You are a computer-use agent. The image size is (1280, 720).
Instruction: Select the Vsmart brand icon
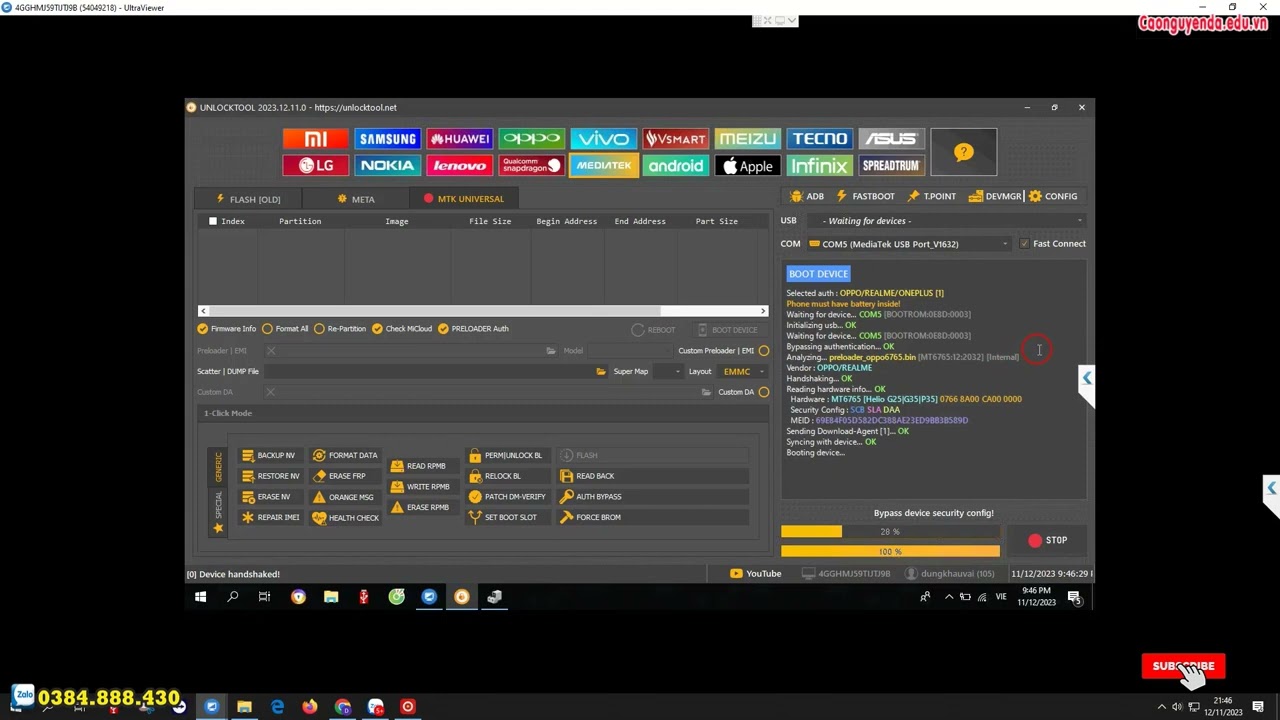pos(675,139)
